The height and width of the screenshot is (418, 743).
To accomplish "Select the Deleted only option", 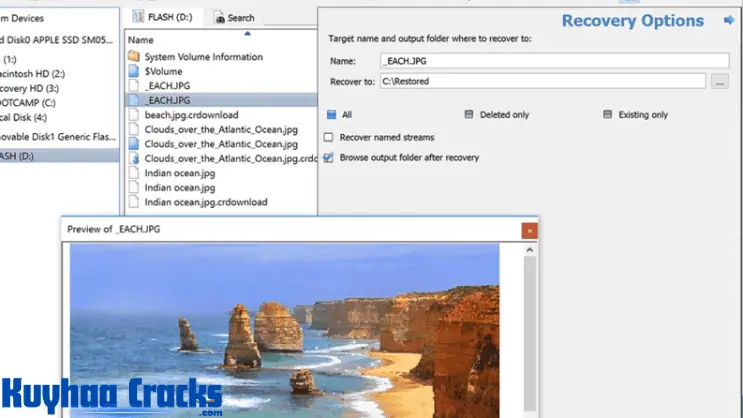I will point(469,115).
